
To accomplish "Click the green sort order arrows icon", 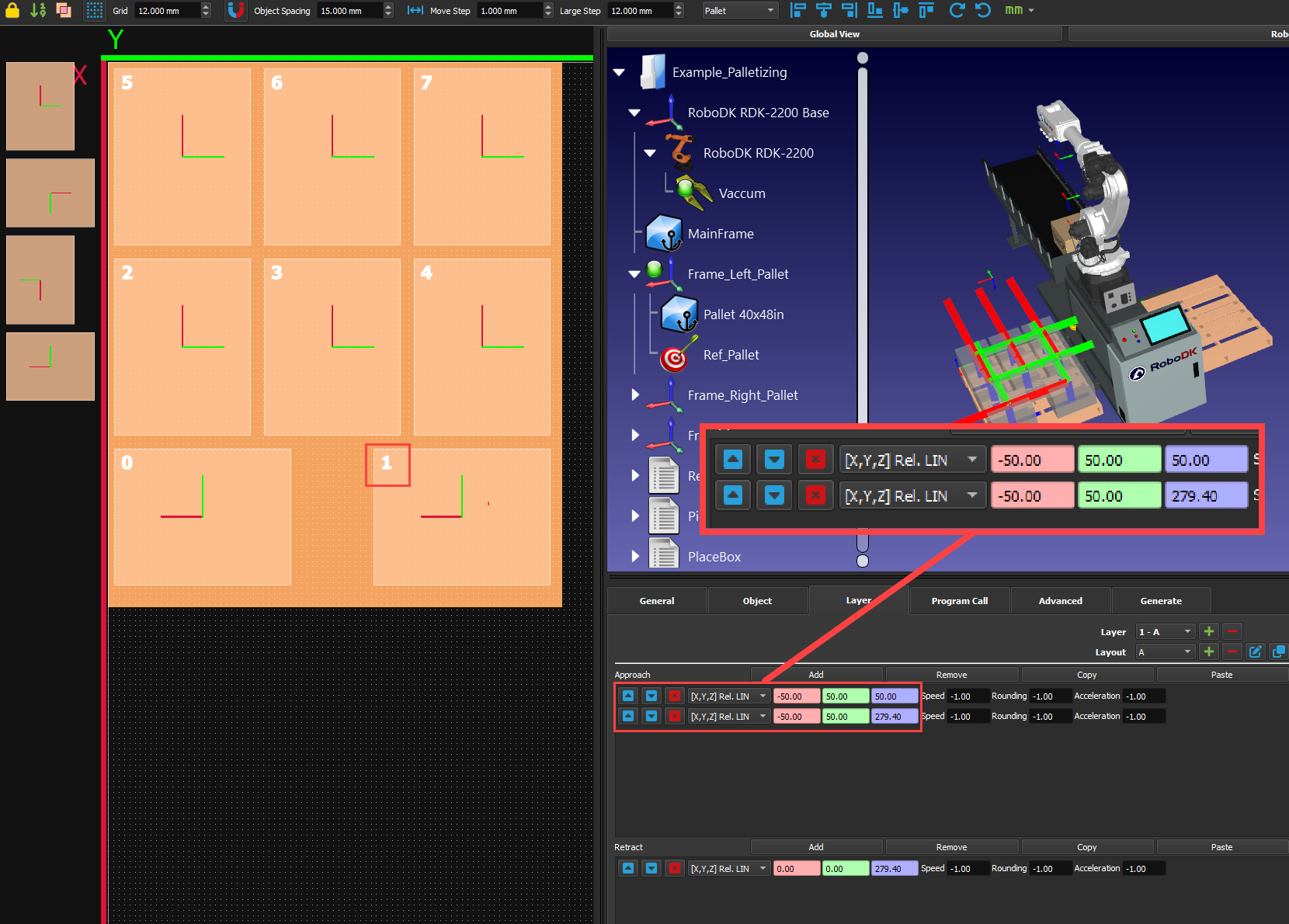I will [38, 10].
